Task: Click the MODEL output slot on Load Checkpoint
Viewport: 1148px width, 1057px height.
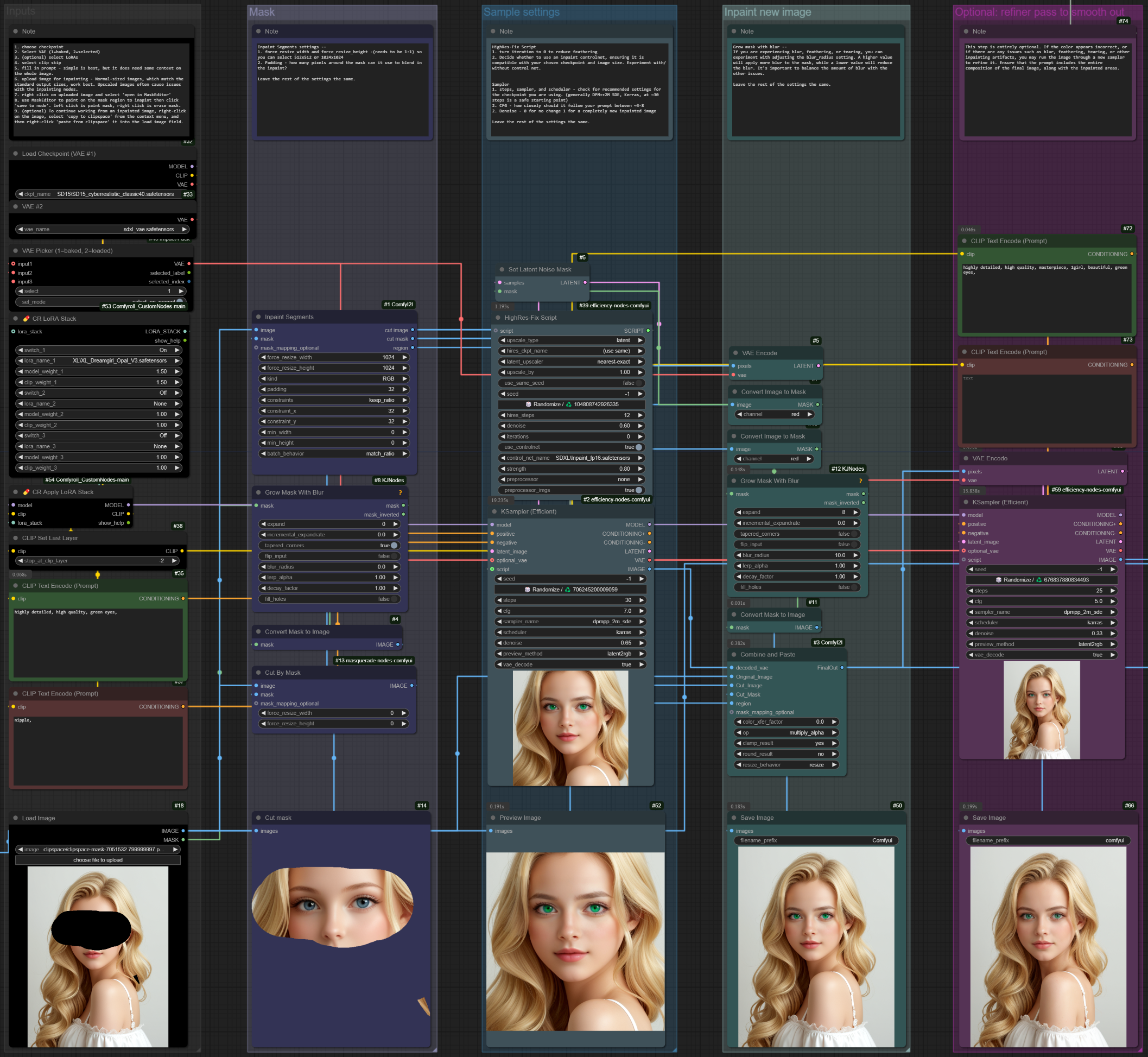Action: click(192, 167)
